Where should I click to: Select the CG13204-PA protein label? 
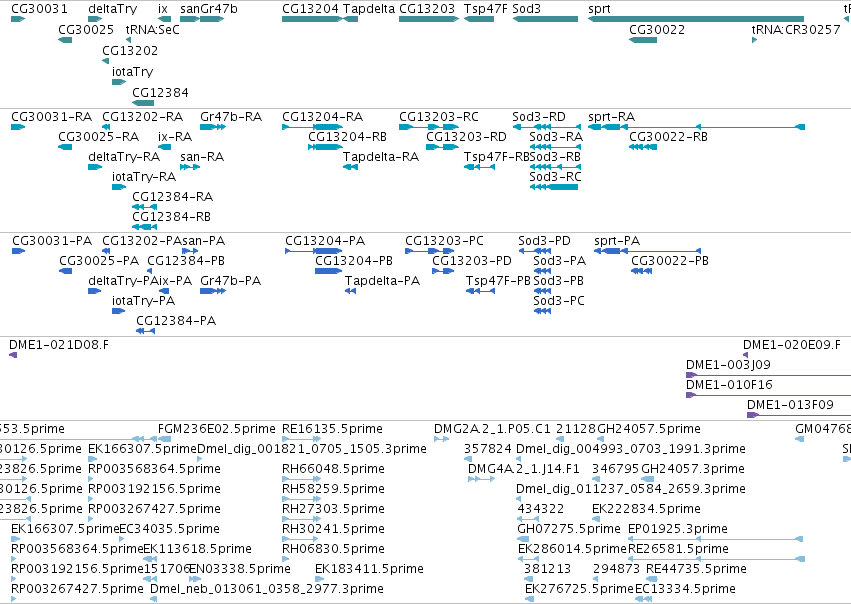pos(325,240)
